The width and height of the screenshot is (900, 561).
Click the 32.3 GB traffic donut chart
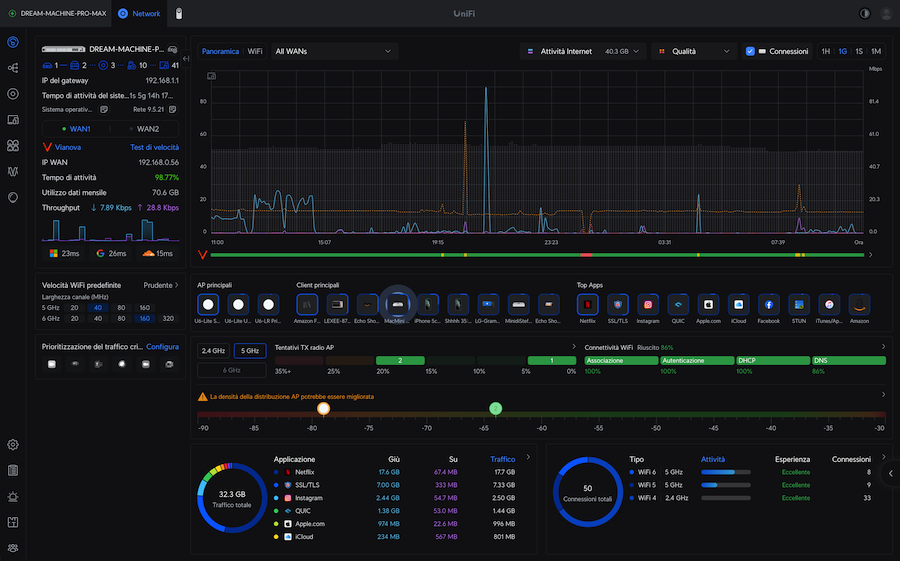click(232, 497)
